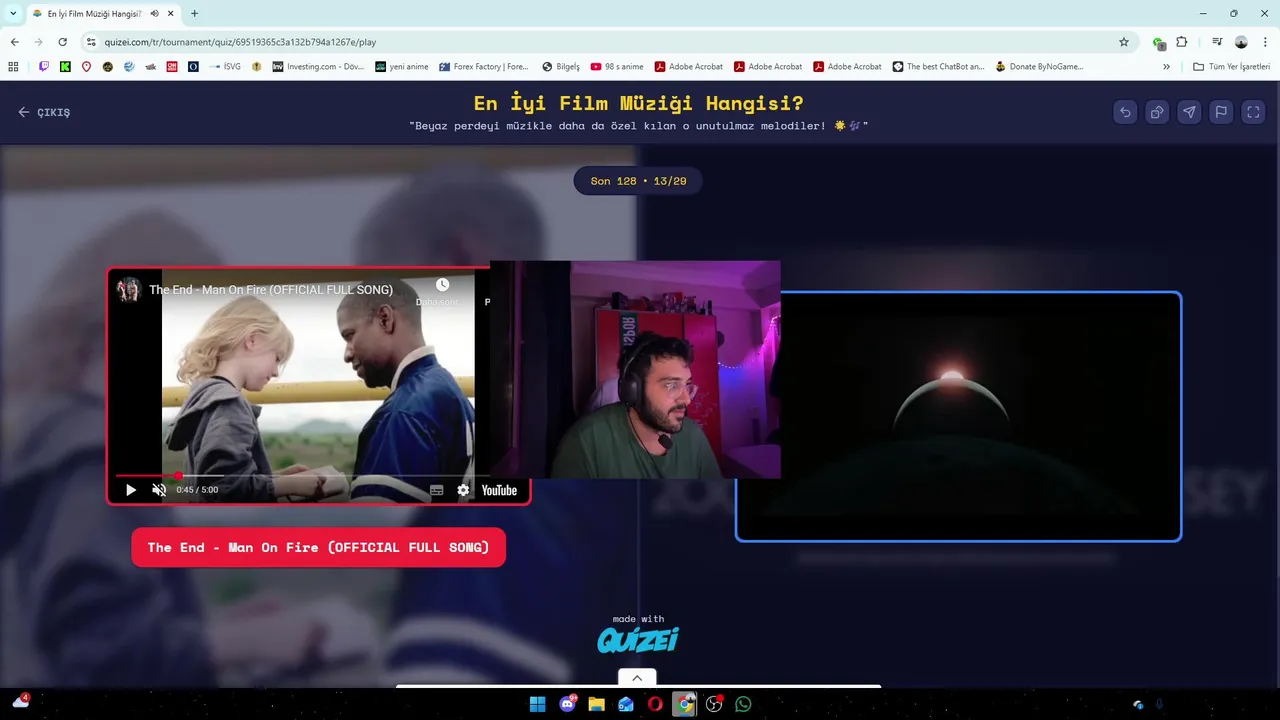Open the Twitch bookmark icon
This screenshot has width=1280, height=720.
point(43,67)
